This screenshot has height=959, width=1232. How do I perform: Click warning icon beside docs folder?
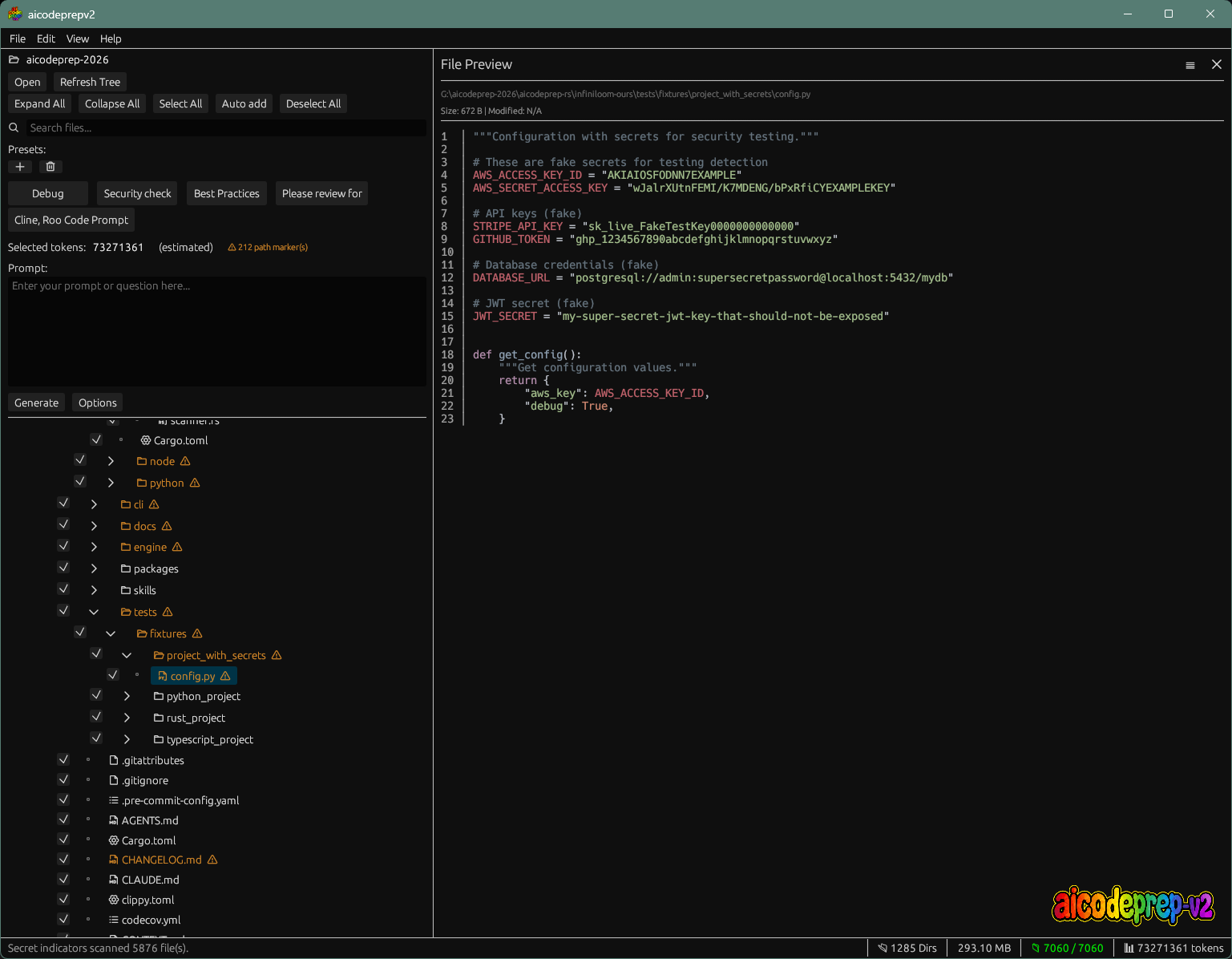point(167,526)
